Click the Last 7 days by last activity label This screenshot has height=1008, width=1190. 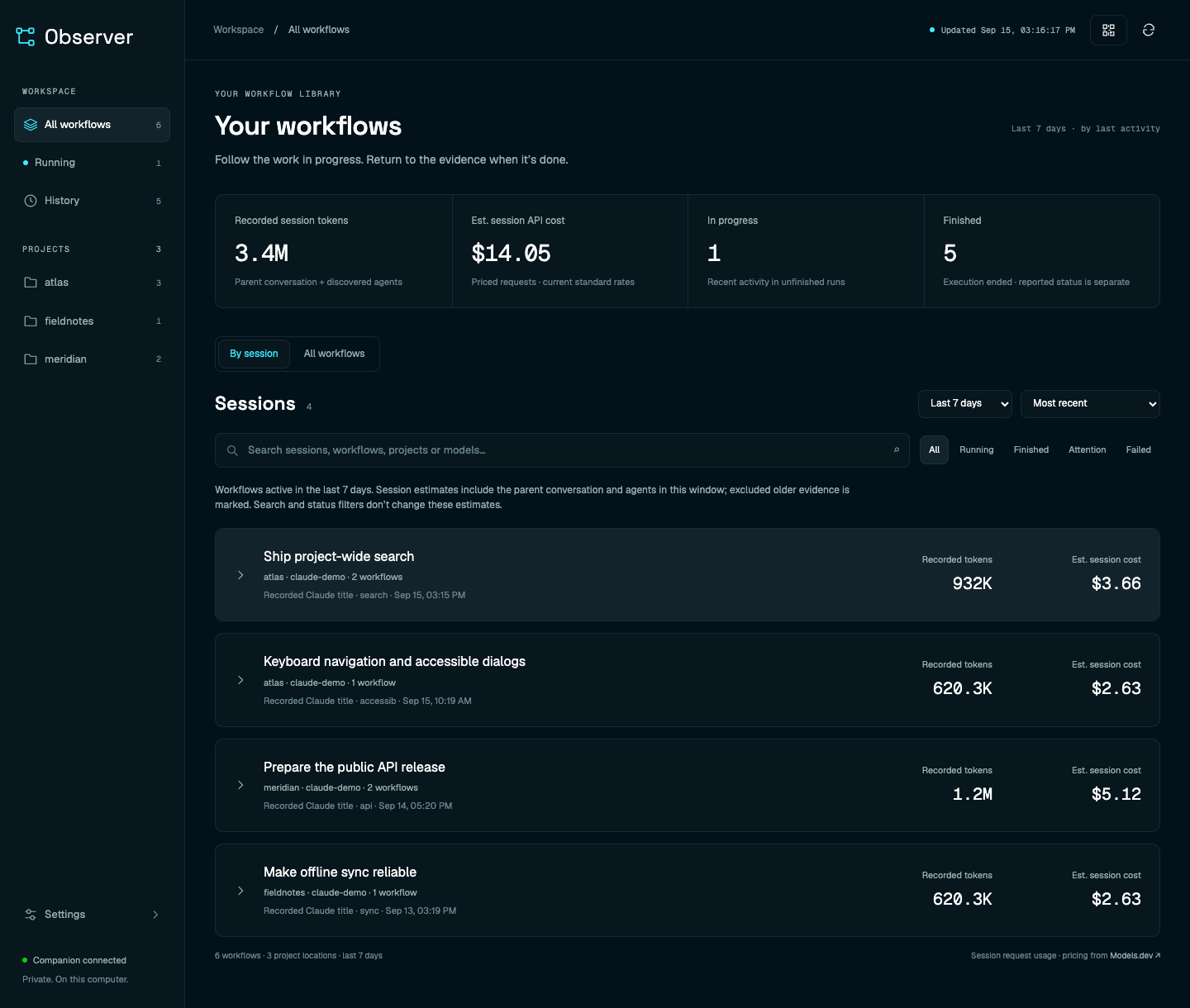[x=1085, y=129]
